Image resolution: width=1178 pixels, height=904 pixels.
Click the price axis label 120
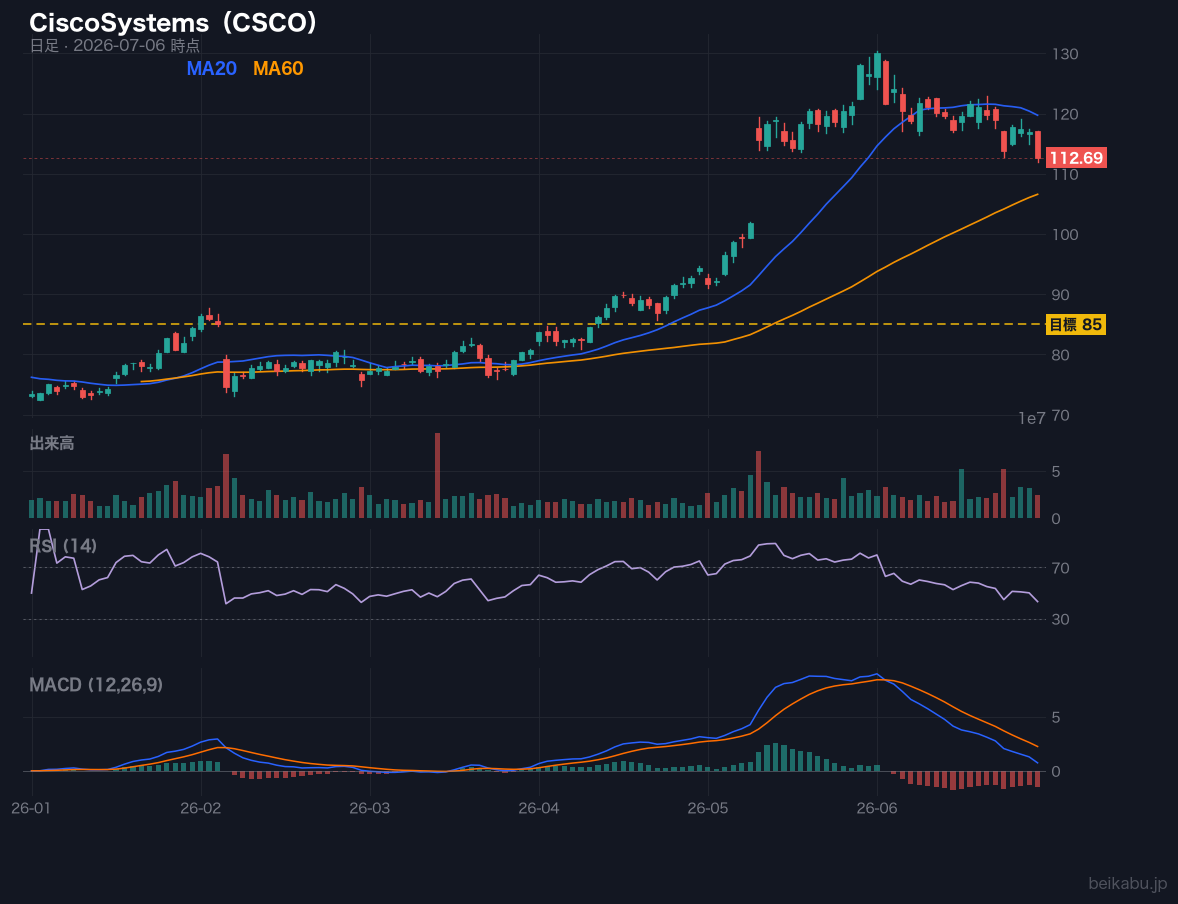pyautogui.click(x=1065, y=114)
